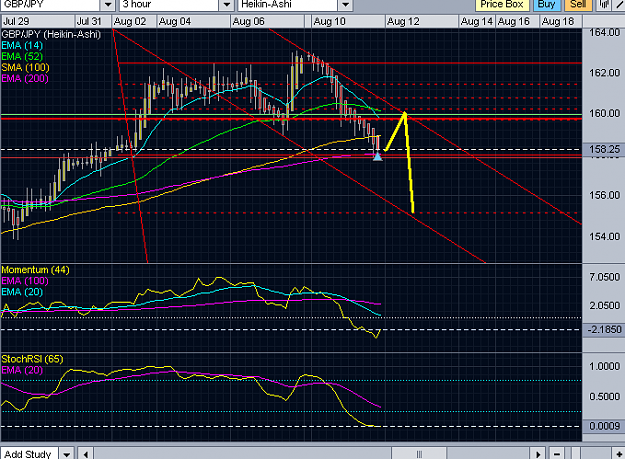
Task: Click into the Add Study field
Action: (x=29, y=453)
